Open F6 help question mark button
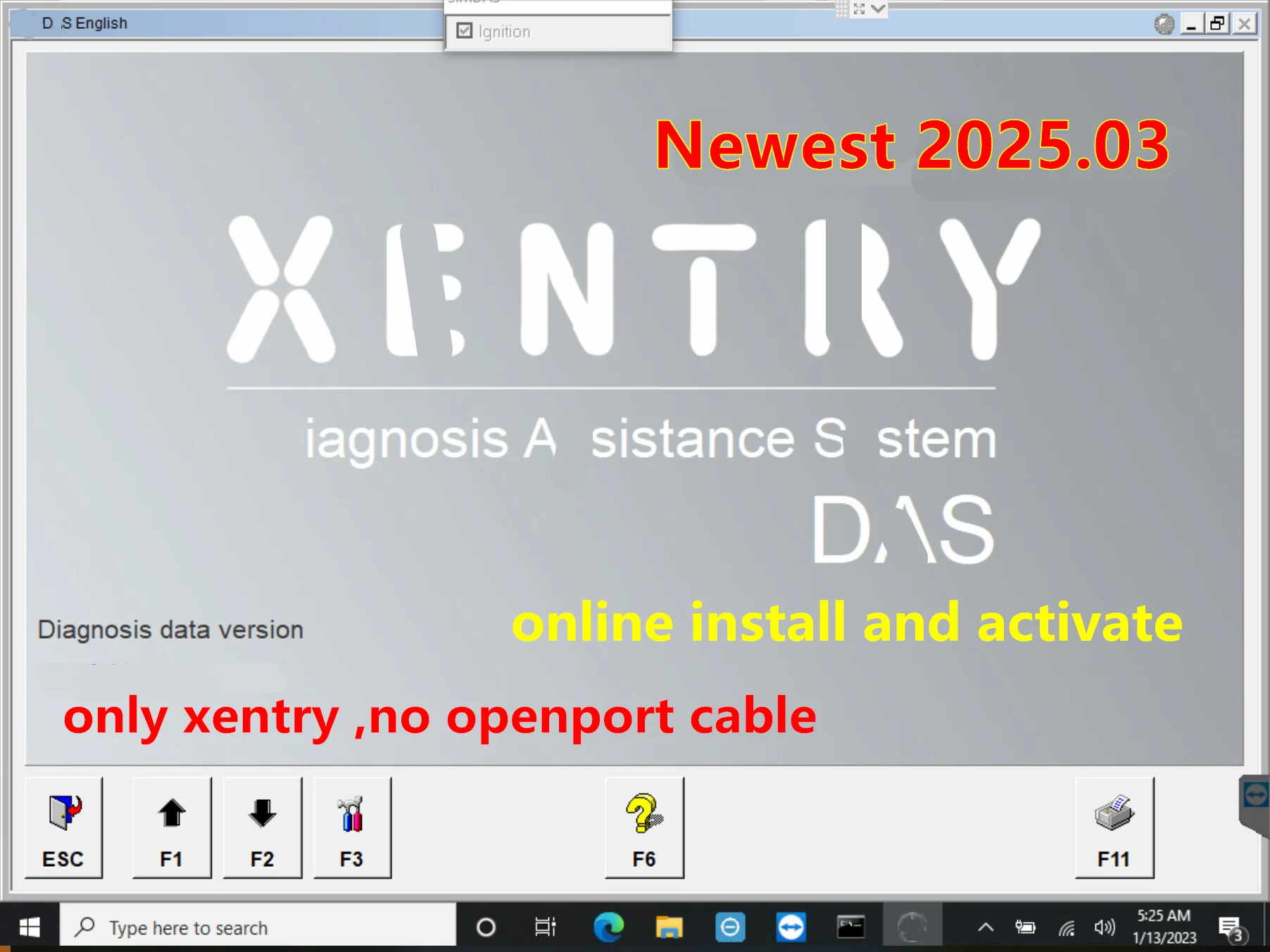The image size is (1270, 952). pos(644,827)
